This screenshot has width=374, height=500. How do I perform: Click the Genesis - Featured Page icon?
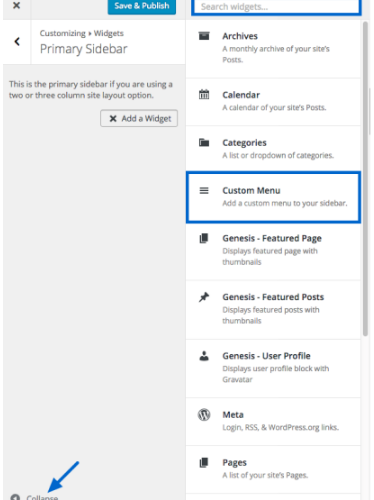point(204,238)
